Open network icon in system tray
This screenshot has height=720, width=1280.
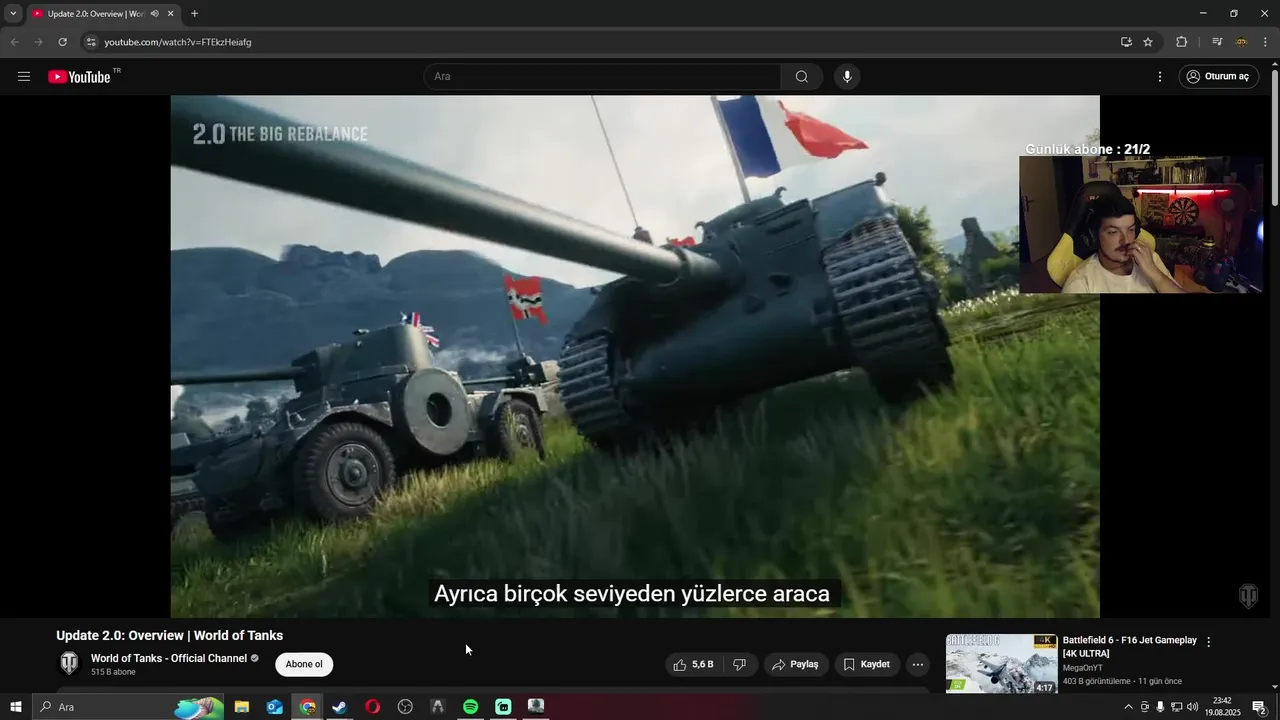(1176, 707)
